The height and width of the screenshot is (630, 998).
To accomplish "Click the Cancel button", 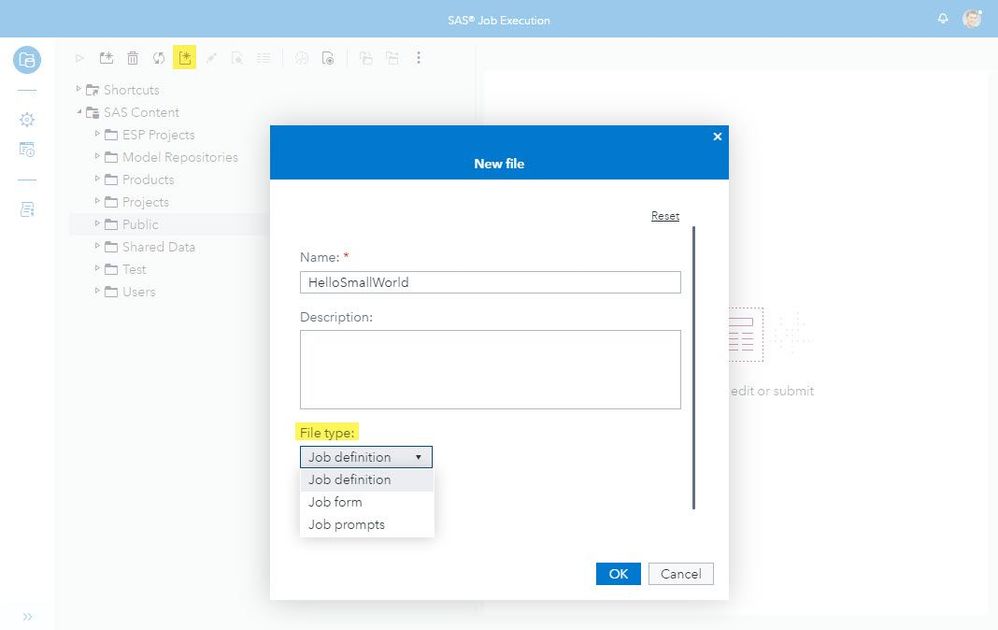I will (x=680, y=574).
